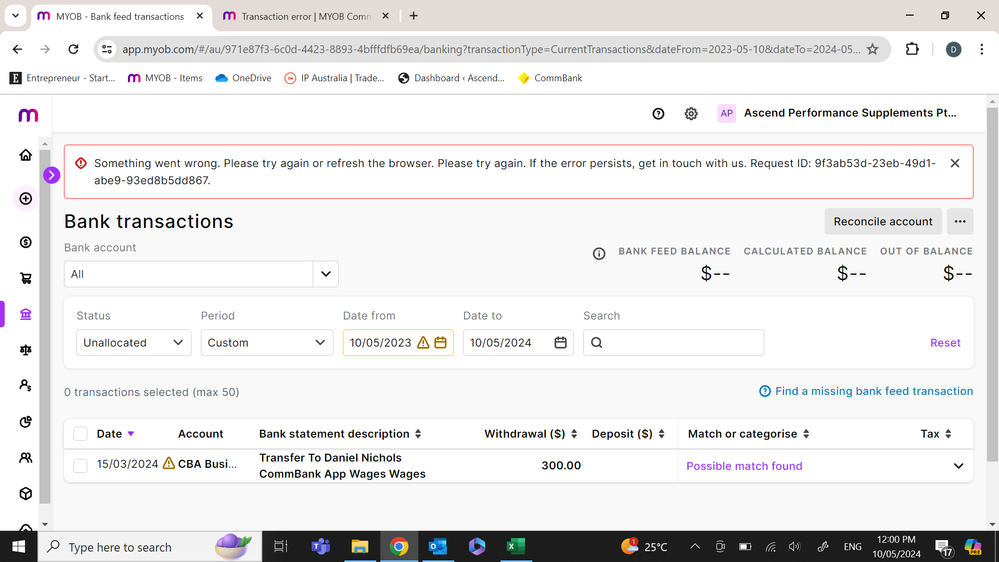Screen dimensions: 999x562
Task: Open the Status dropdown showing Unallocated
Action: pyautogui.click(x=133, y=343)
